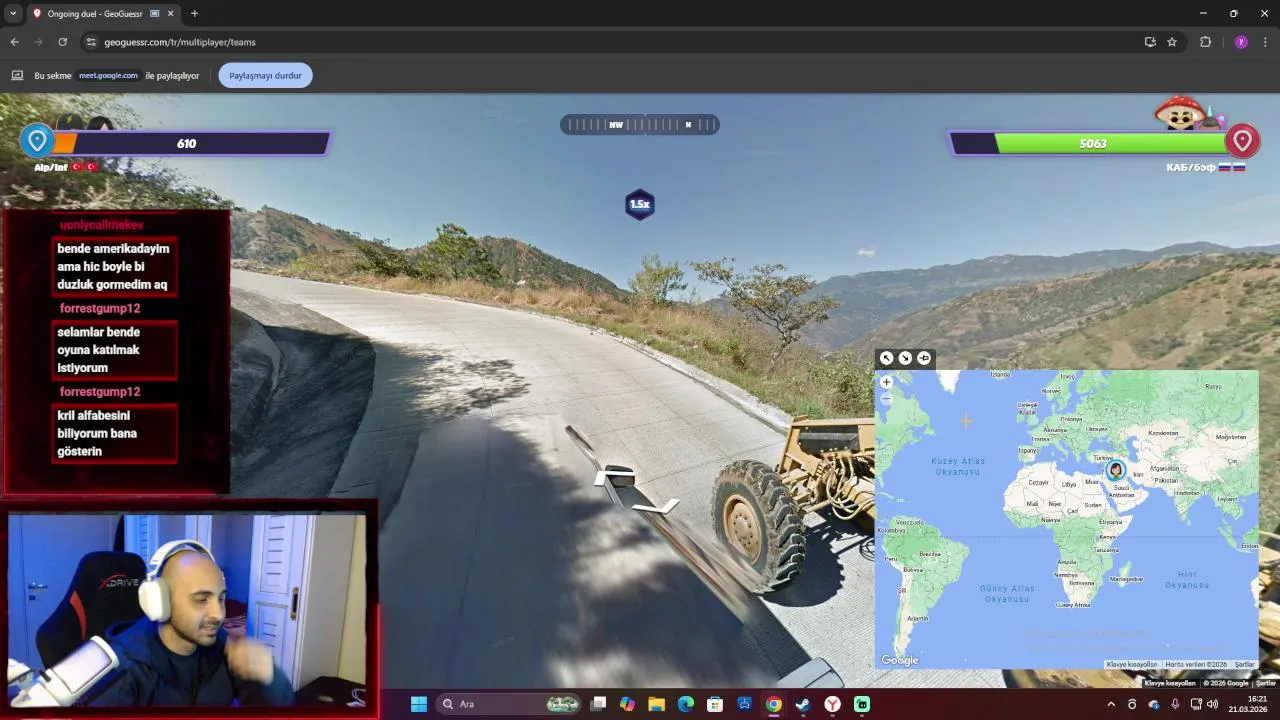Click chat username uonlycallmekev
1280x720 pixels.
pyautogui.click(x=102, y=225)
